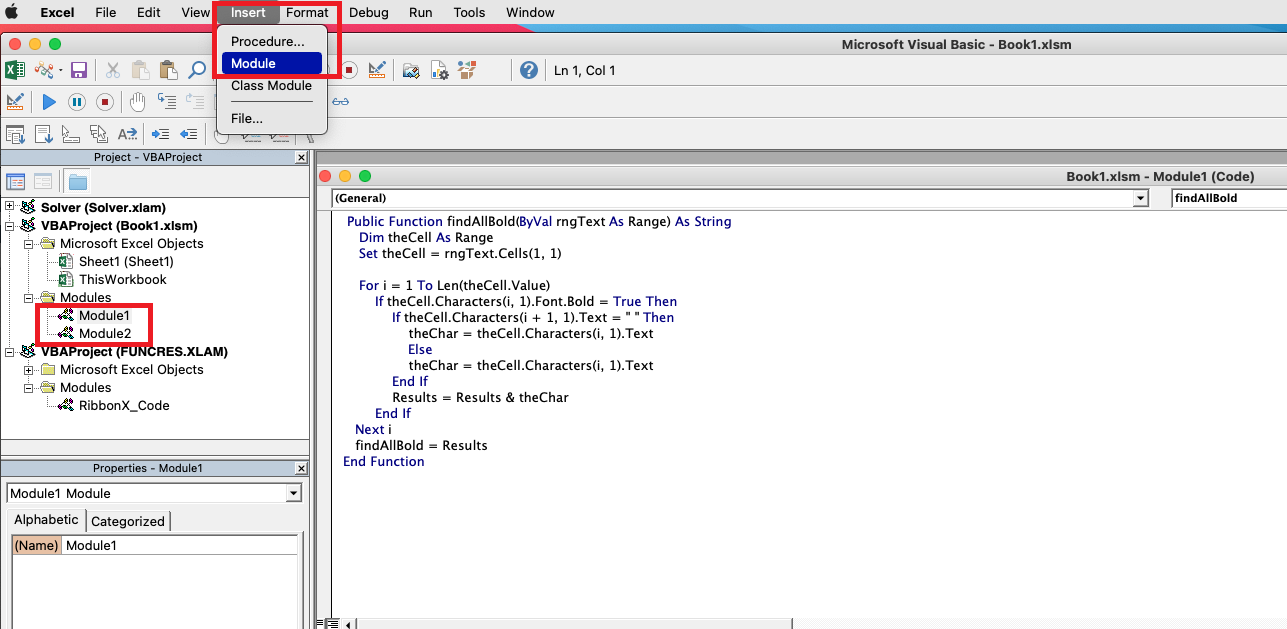Click the Quick Watch eyeglasses icon

coord(341,101)
